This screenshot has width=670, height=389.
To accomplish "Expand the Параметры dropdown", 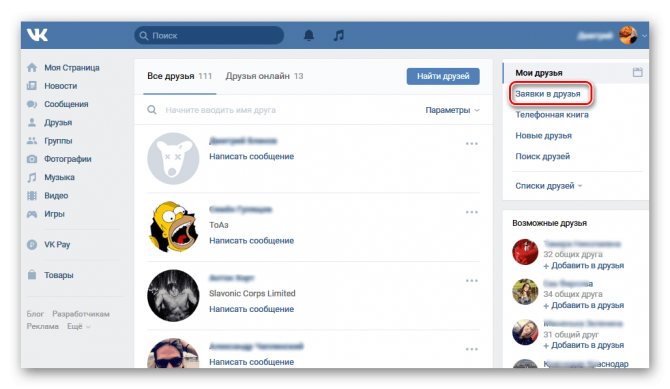I will click(x=452, y=110).
